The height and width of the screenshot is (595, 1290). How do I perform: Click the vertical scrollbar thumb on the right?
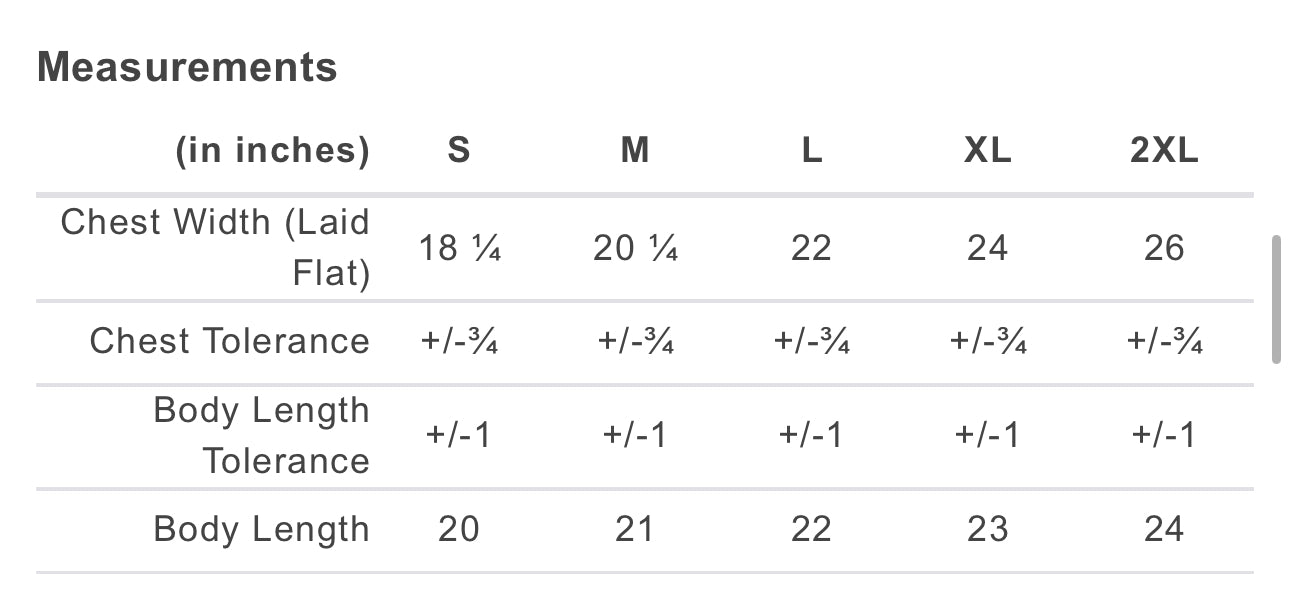point(1275,299)
